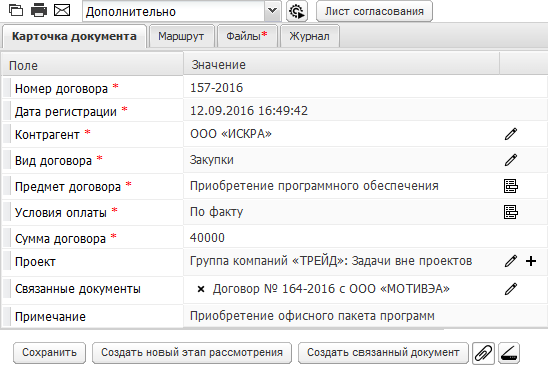This screenshot has height=376, width=548.
Task: Click the contract sum 40000
Action: tap(207, 238)
